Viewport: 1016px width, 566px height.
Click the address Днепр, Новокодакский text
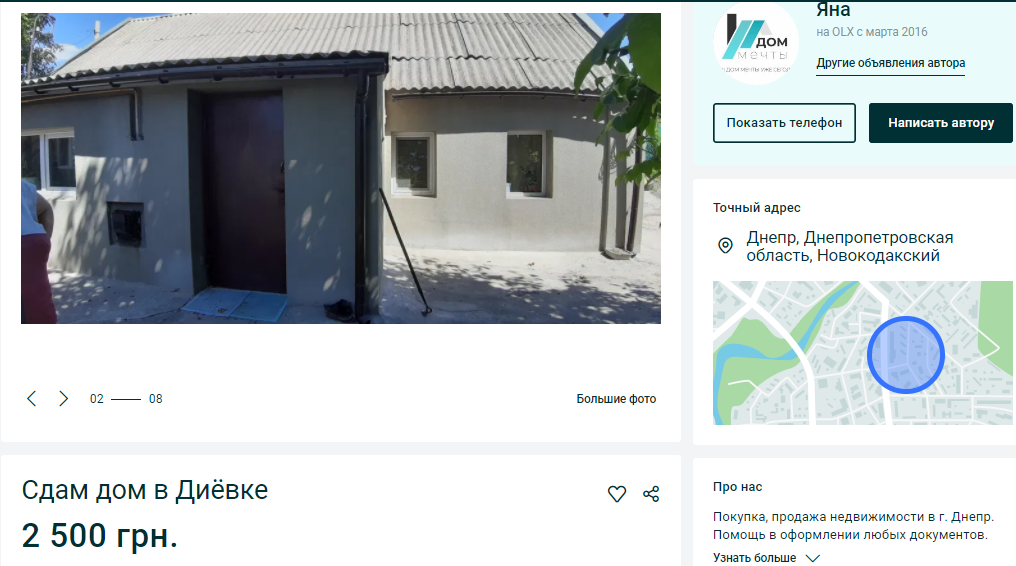[x=849, y=246]
